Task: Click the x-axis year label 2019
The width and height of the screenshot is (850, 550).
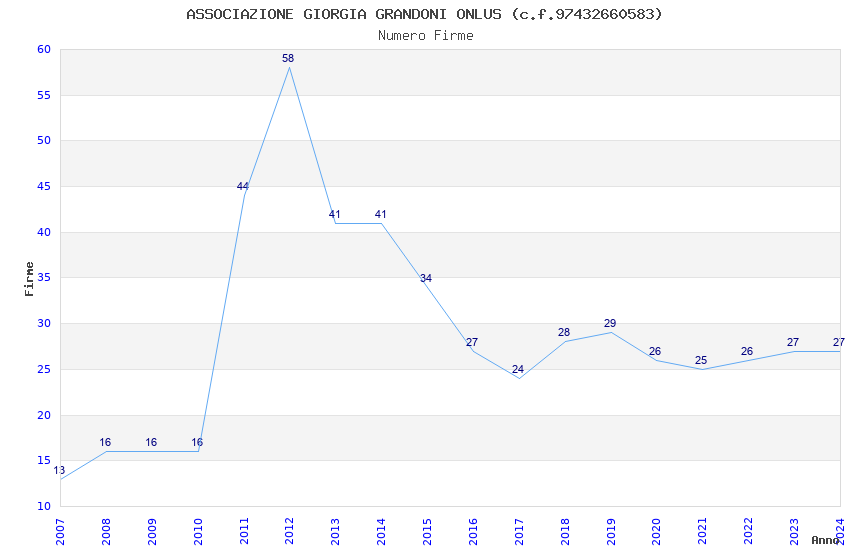Action: pyautogui.click(x=610, y=531)
